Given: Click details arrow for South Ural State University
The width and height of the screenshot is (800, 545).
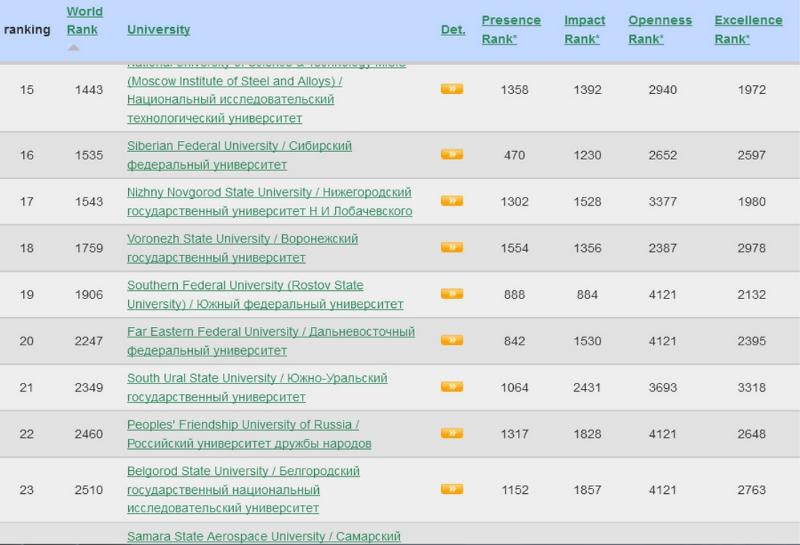Looking at the screenshot, I should click(x=452, y=387).
